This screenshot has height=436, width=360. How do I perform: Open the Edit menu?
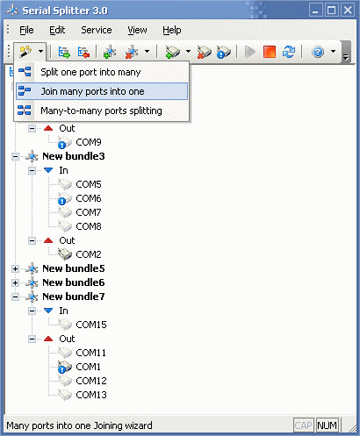57,30
